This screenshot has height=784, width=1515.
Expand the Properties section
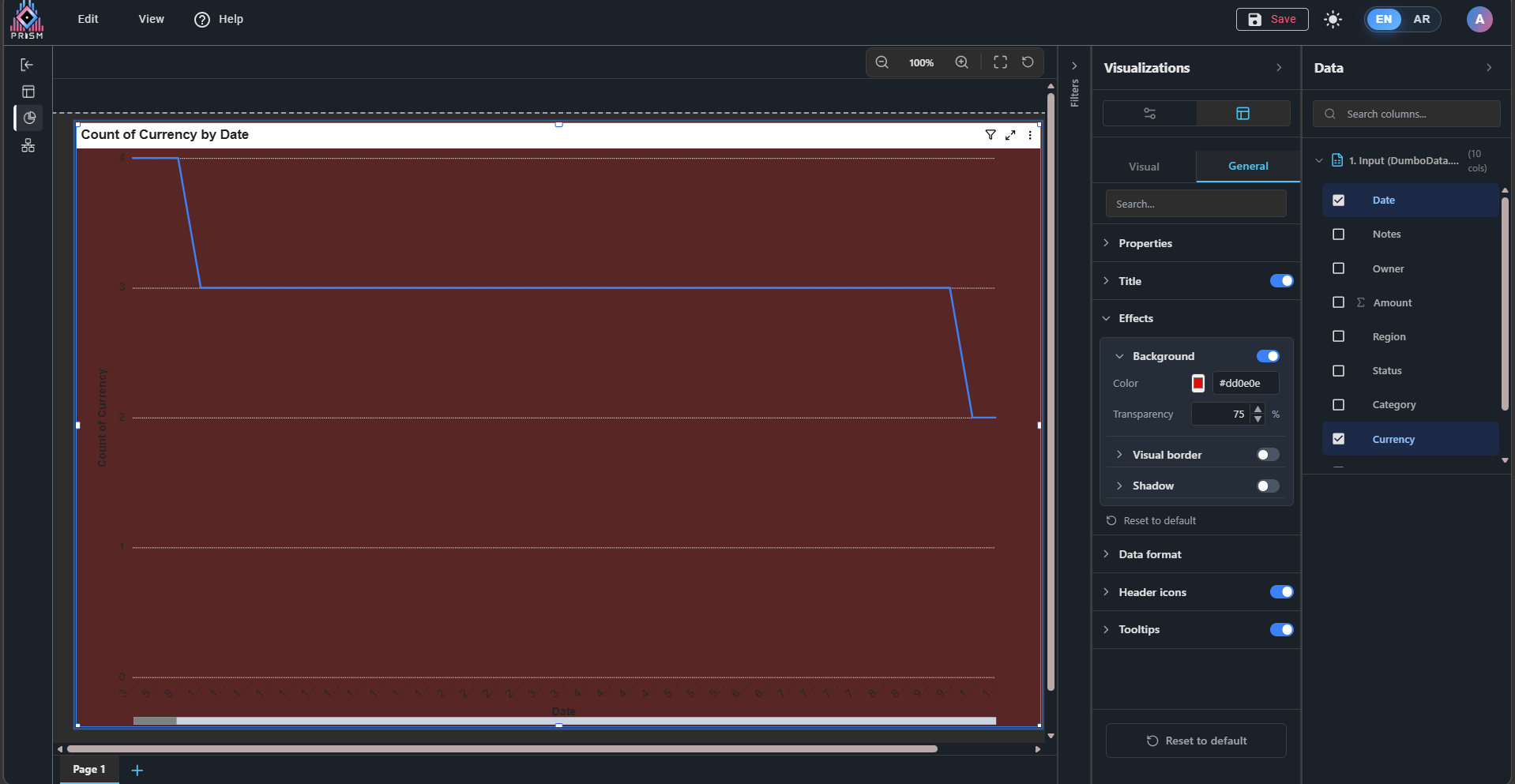coord(1145,243)
